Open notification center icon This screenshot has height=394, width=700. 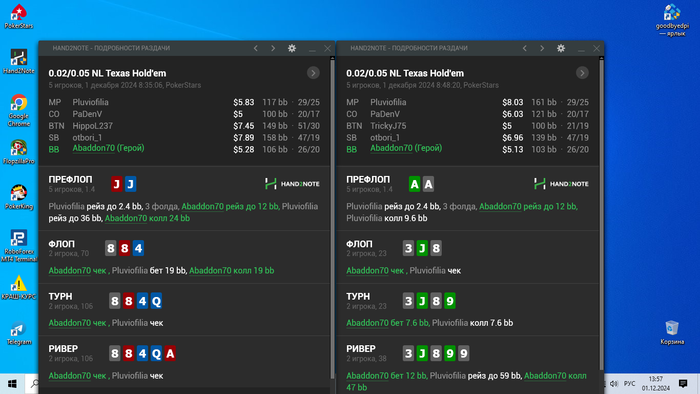click(x=683, y=384)
